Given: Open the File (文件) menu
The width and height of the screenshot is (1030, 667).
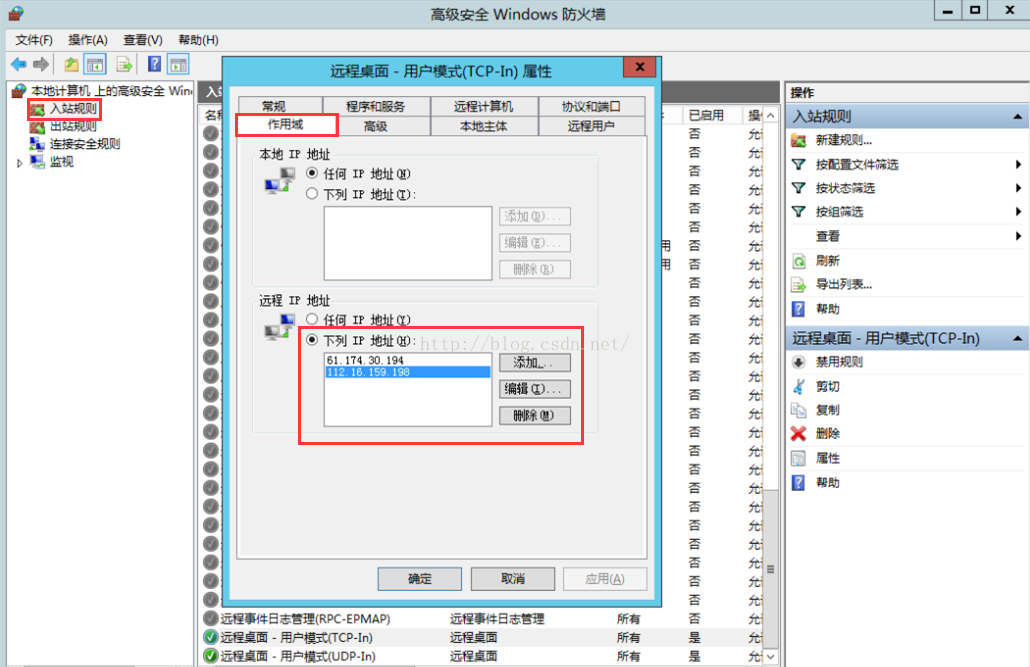Looking at the screenshot, I should click(34, 40).
